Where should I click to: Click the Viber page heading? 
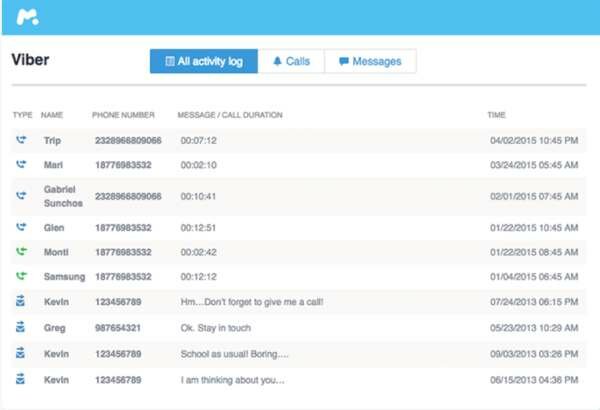point(30,60)
